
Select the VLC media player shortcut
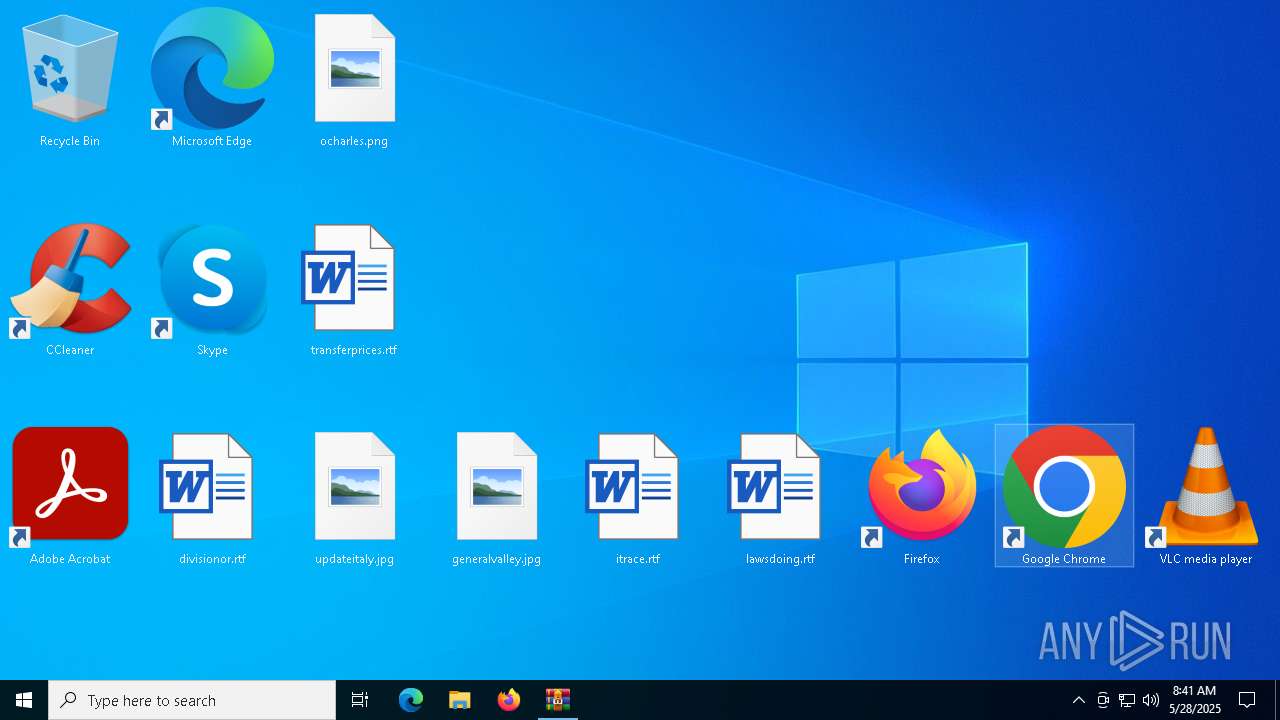tap(1206, 497)
